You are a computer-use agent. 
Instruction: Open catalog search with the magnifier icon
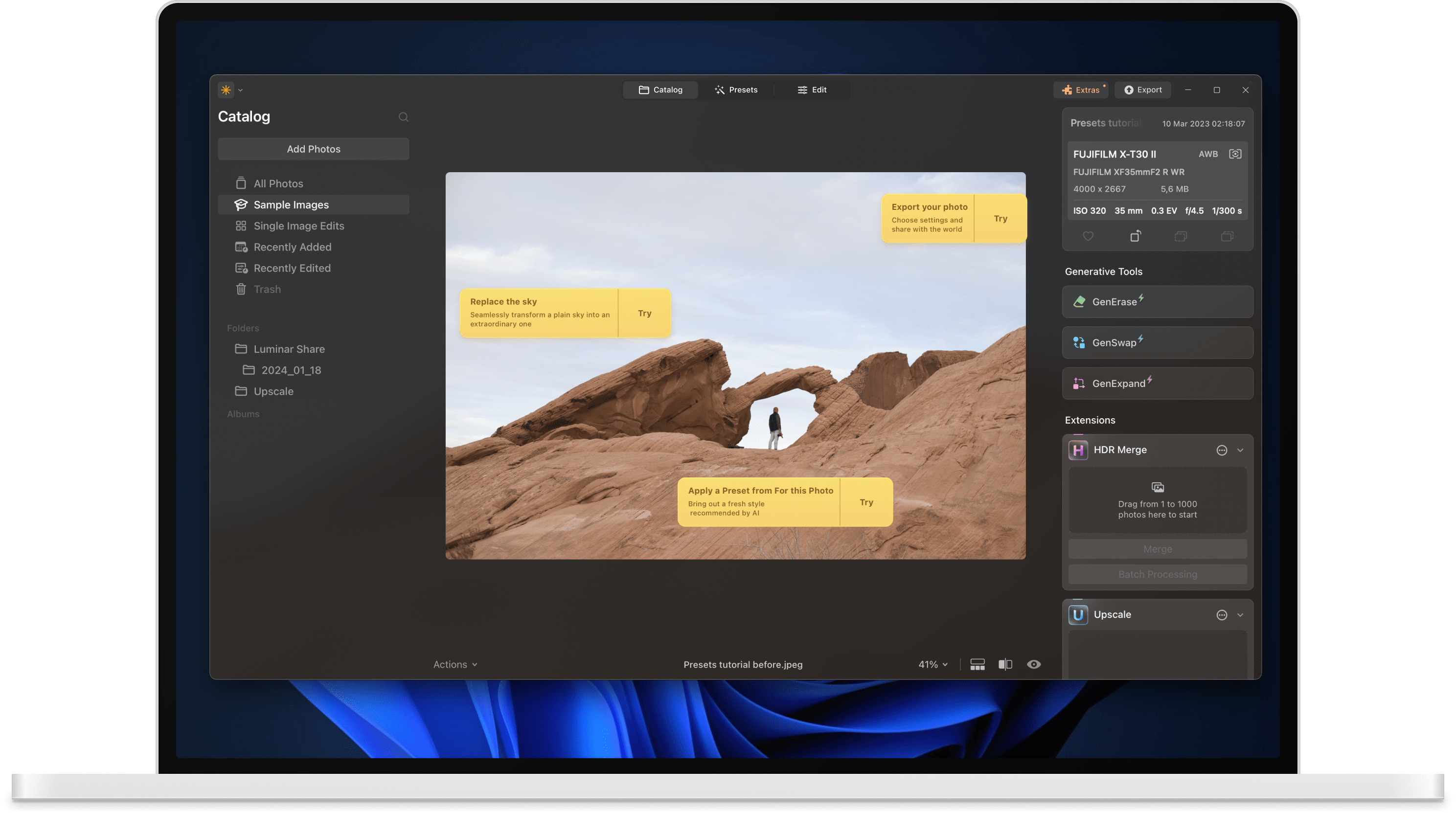click(403, 116)
